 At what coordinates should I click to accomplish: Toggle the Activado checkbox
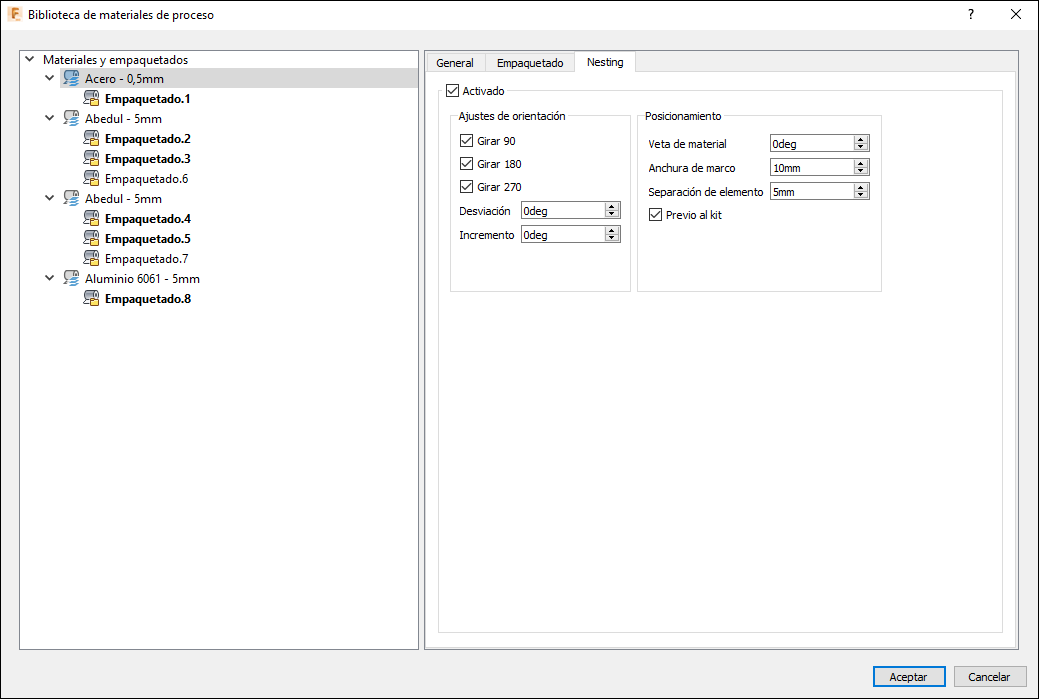(453, 91)
